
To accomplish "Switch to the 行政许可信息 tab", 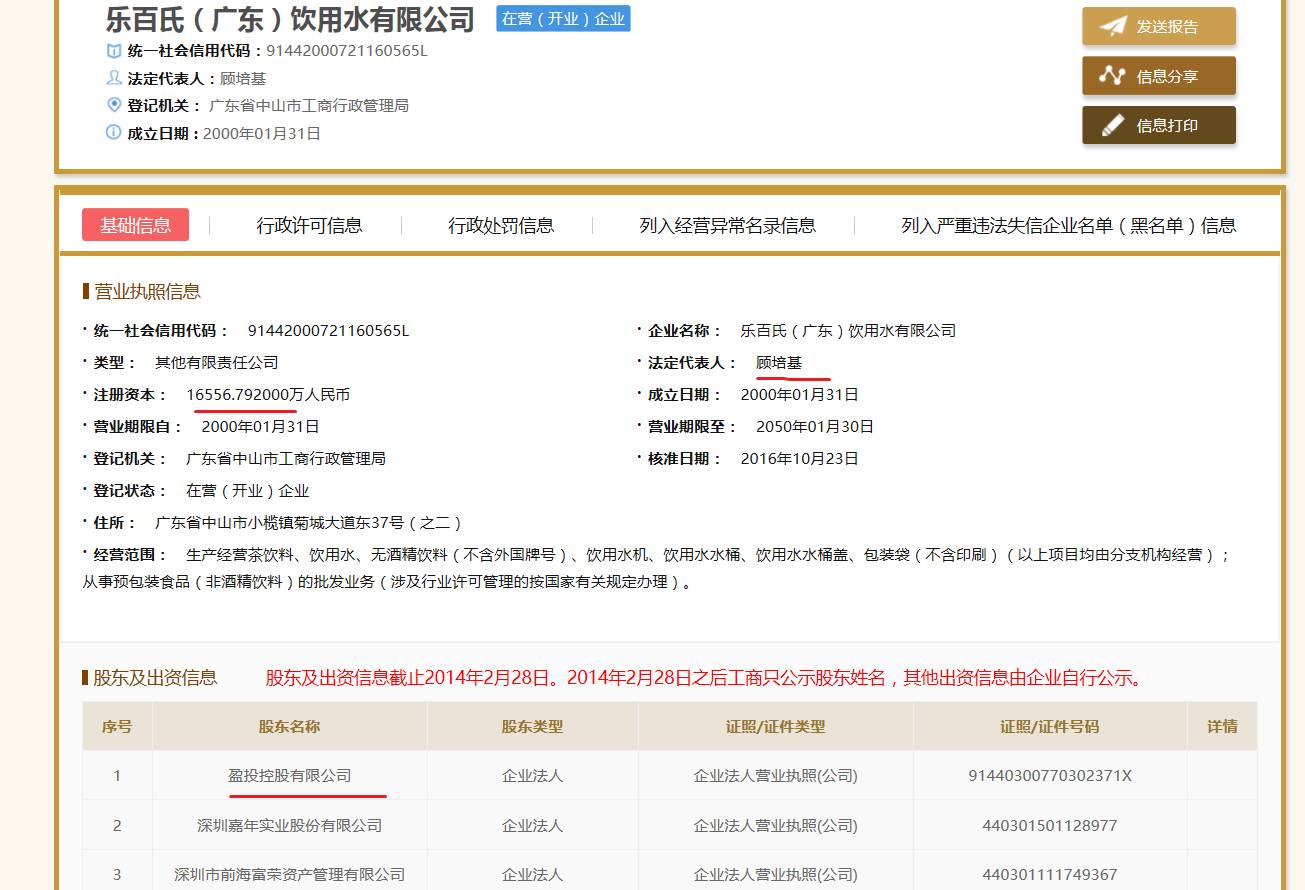I will point(309,226).
